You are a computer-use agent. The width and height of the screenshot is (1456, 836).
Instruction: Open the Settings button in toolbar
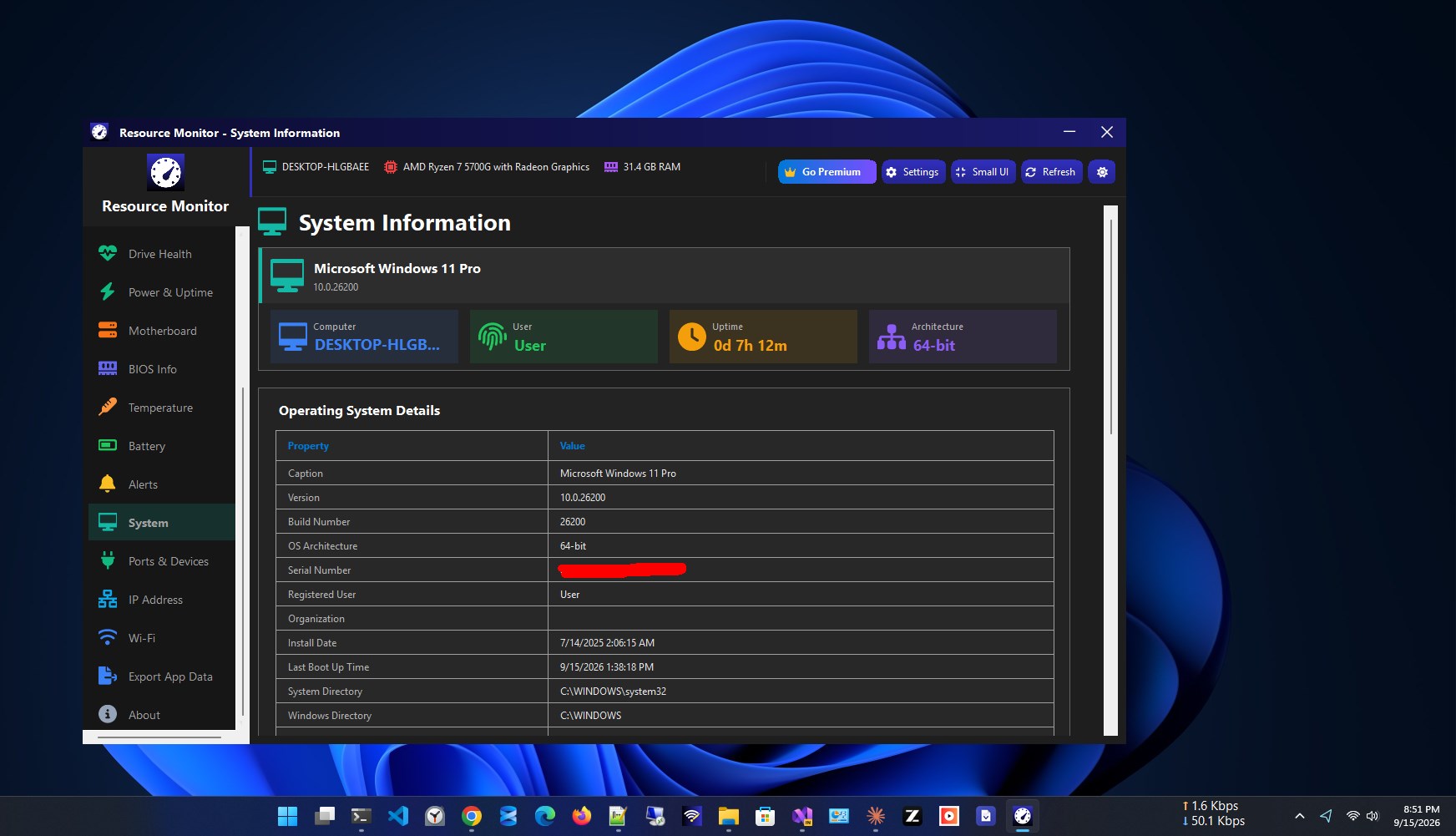click(913, 171)
